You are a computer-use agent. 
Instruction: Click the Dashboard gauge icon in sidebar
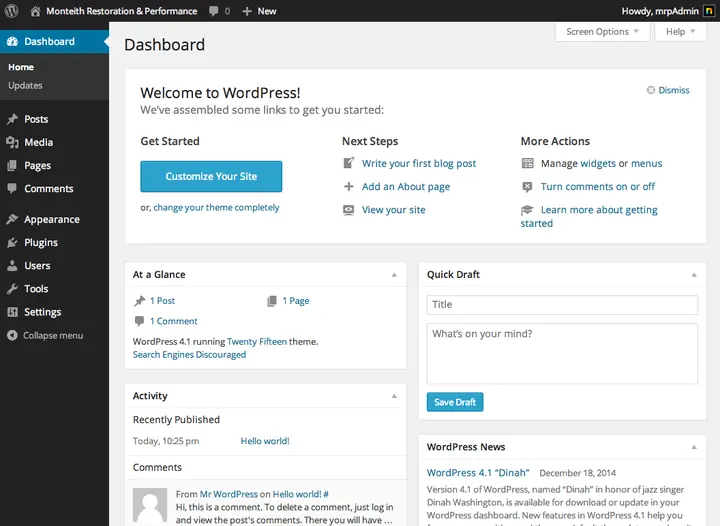pyautogui.click(x=12, y=41)
